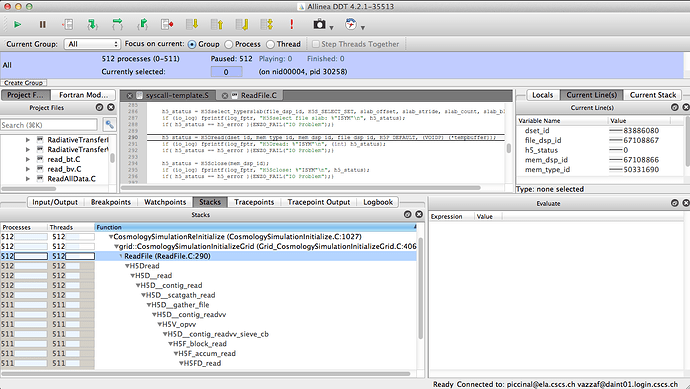Viewport: 690px width, 389px height.
Task: Expand the read_bv.C tree item
Action: coord(28,169)
